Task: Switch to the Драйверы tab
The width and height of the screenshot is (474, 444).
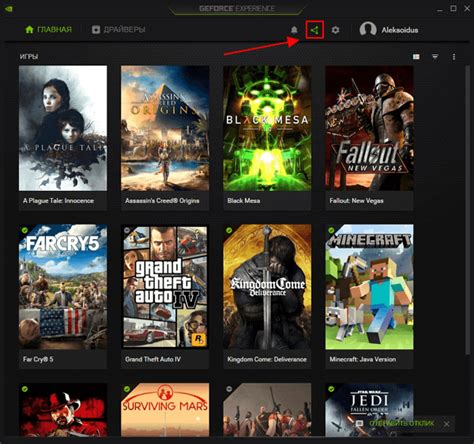Action: (119, 30)
